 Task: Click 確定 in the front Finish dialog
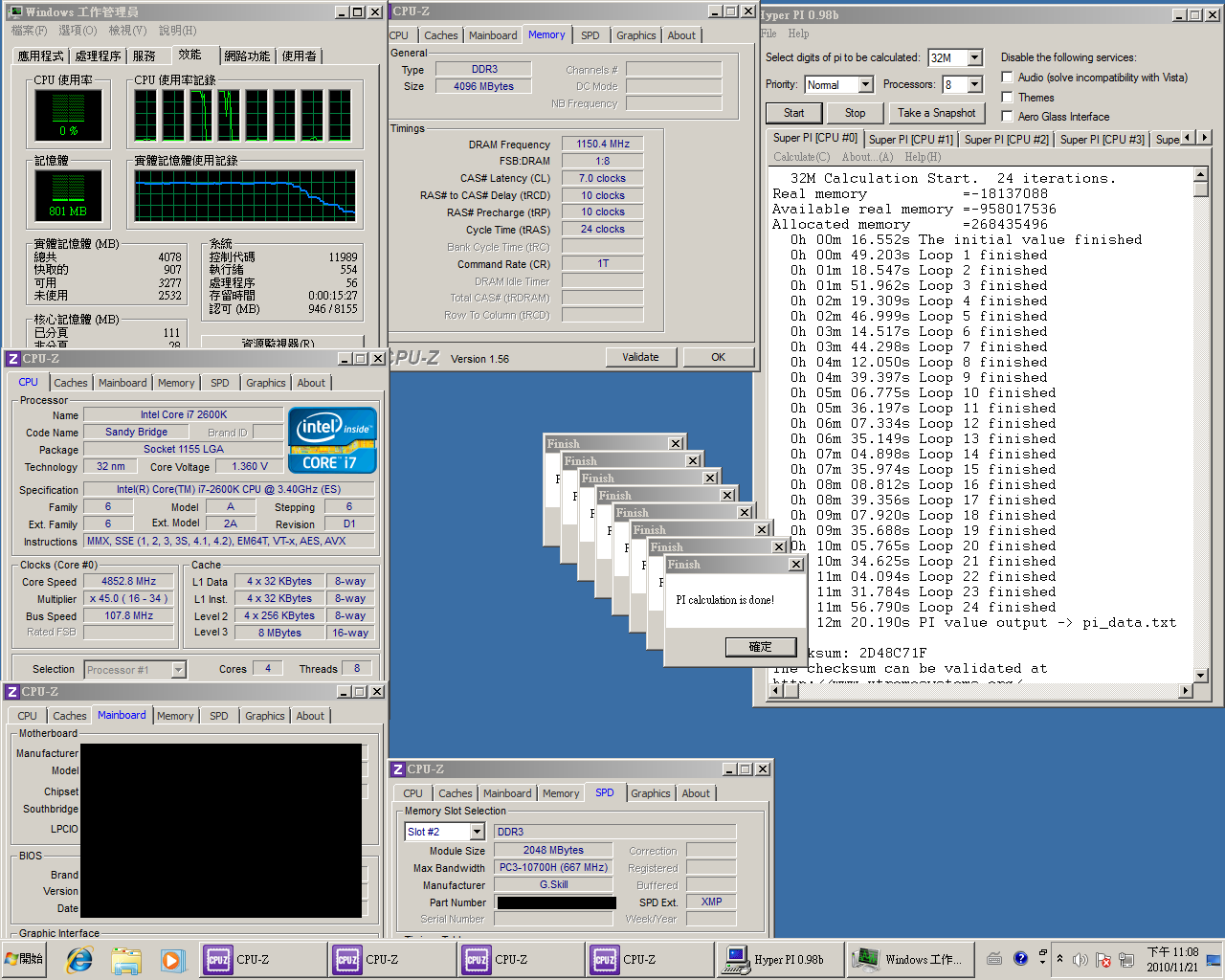tap(760, 647)
